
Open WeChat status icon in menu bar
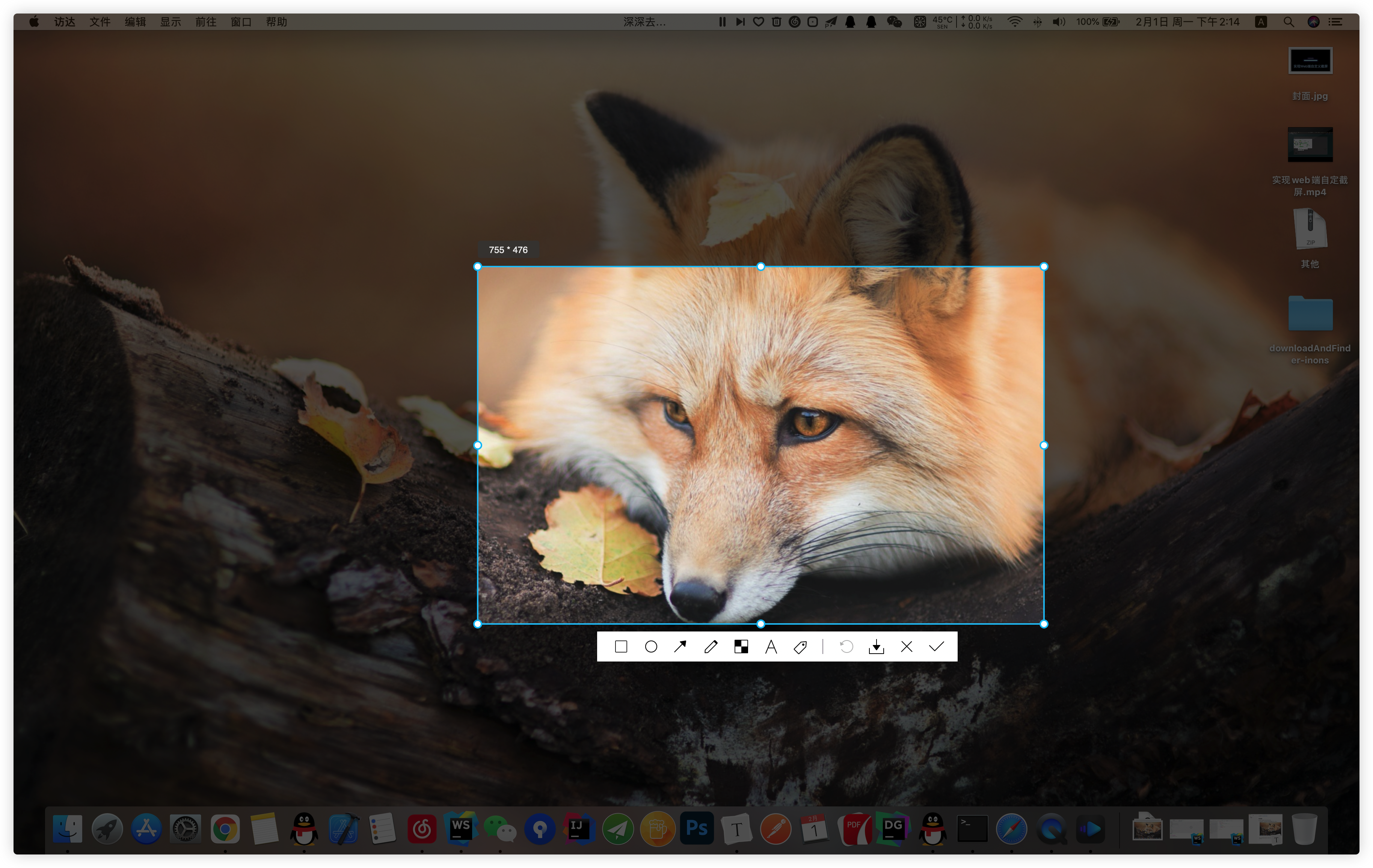[x=894, y=22]
